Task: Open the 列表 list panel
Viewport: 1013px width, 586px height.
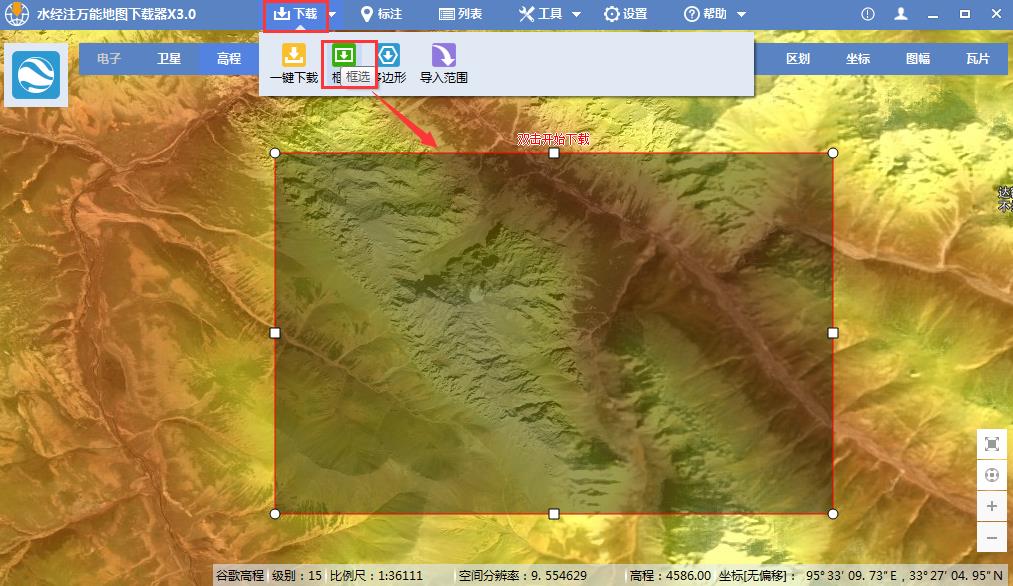Action: [461, 14]
